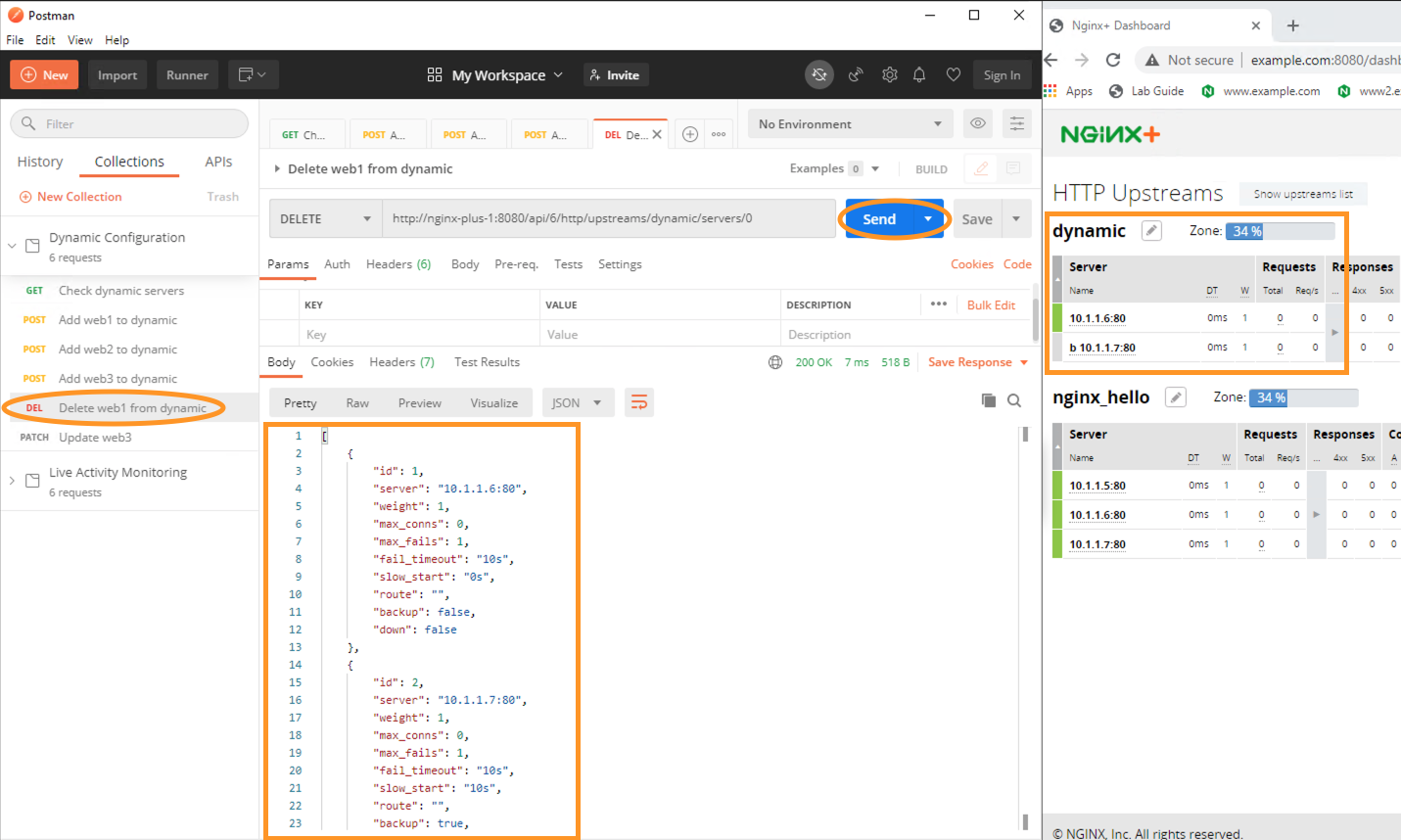Open the HTTP method DELETE dropdown
The width and height of the screenshot is (1401, 840).
326,218
